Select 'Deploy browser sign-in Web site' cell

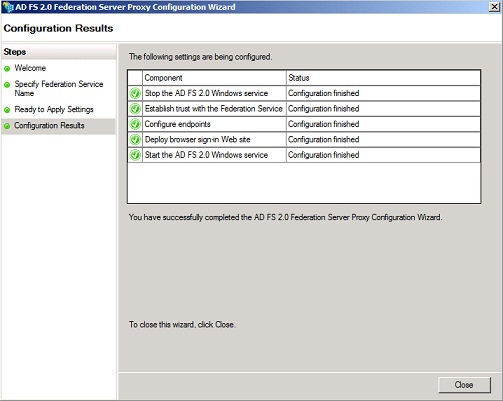pyautogui.click(x=214, y=139)
